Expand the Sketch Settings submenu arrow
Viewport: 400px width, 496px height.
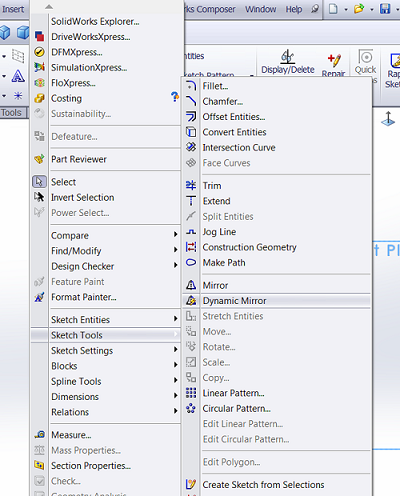pyautogui.click(x=175, y=349)
